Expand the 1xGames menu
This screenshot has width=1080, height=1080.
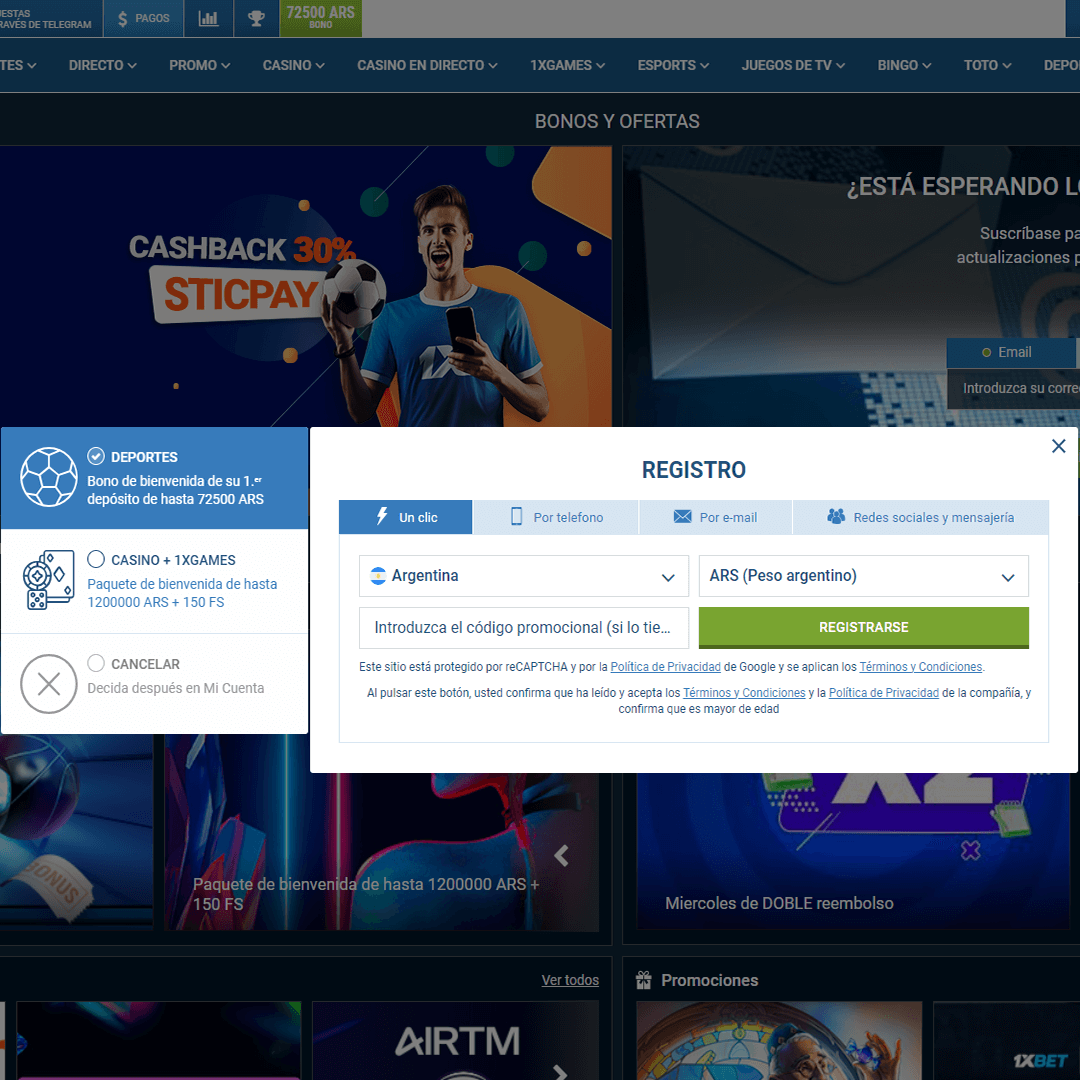coord(568,65)
